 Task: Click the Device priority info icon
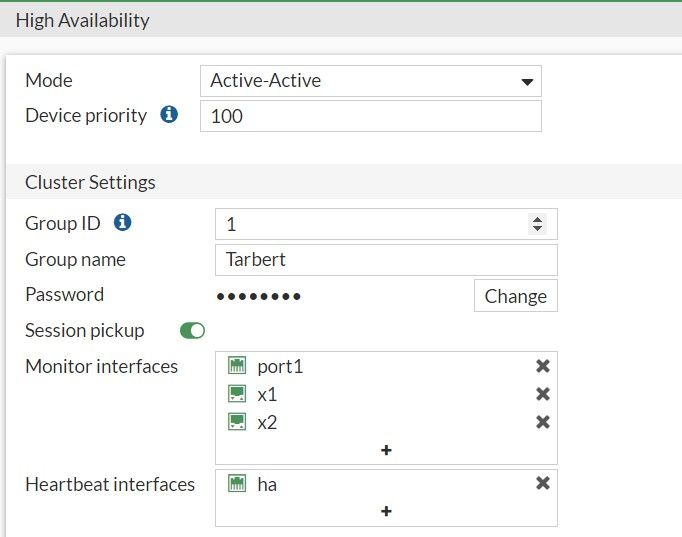(169, 115)
